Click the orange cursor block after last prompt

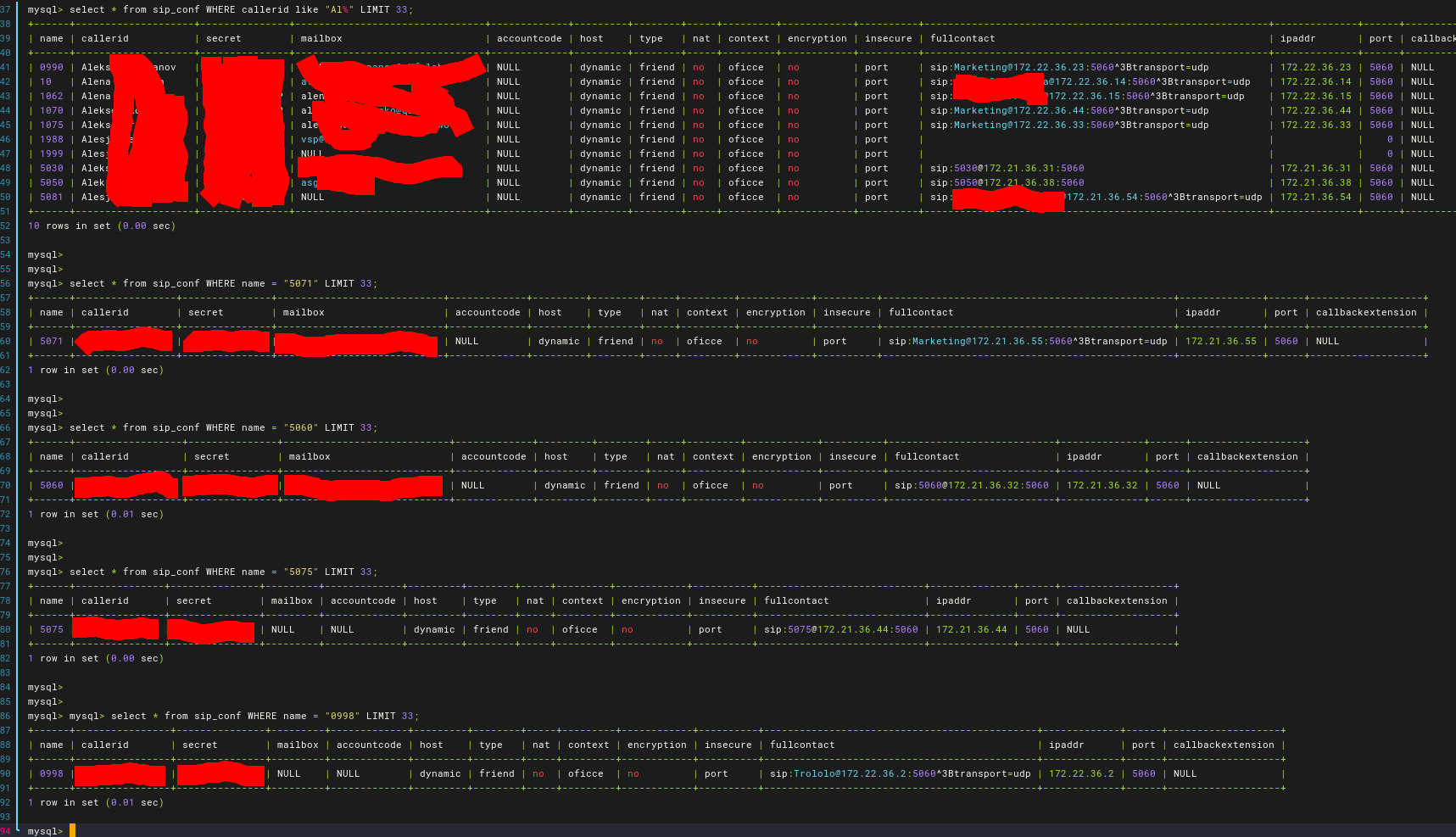click(72, 830)
